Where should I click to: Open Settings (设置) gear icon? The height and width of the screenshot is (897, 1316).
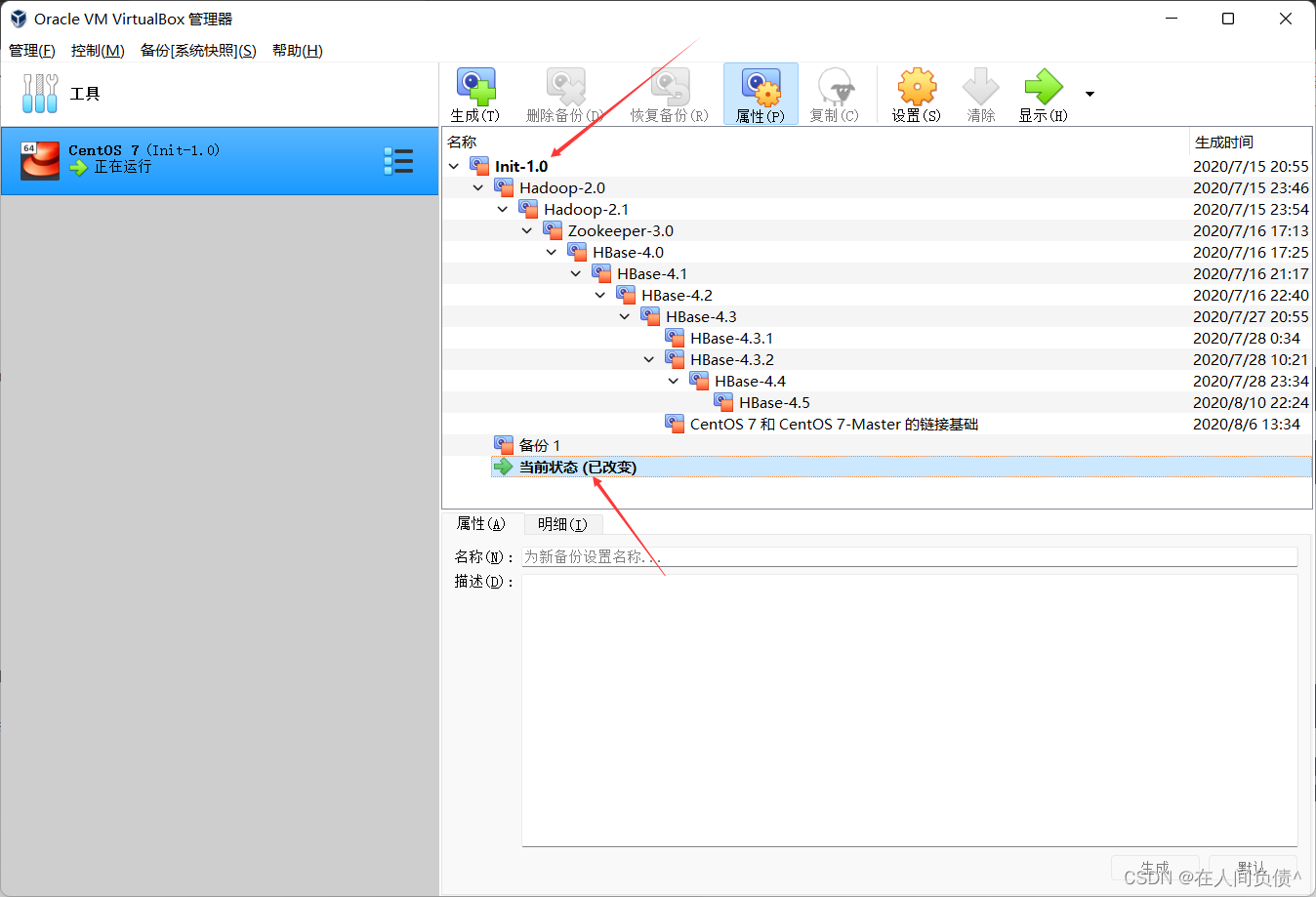click(x=917, y=87)
